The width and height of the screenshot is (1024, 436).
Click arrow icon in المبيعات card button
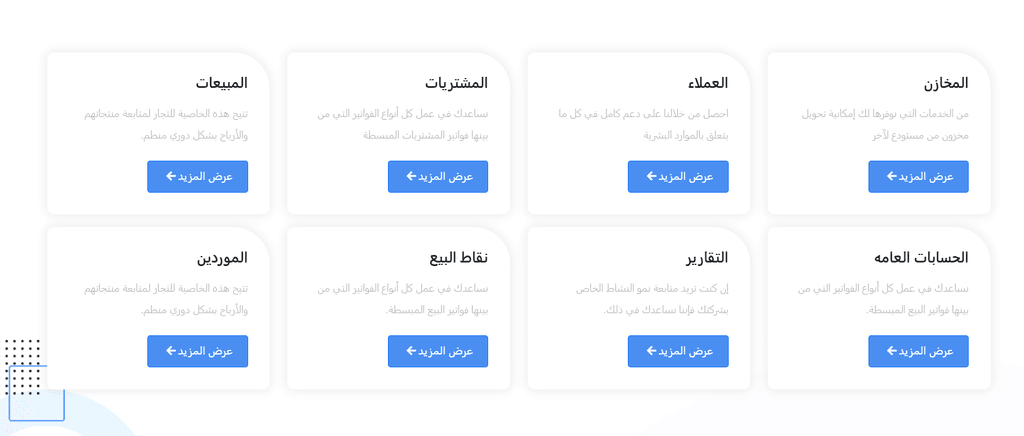[x=170, y=176]
